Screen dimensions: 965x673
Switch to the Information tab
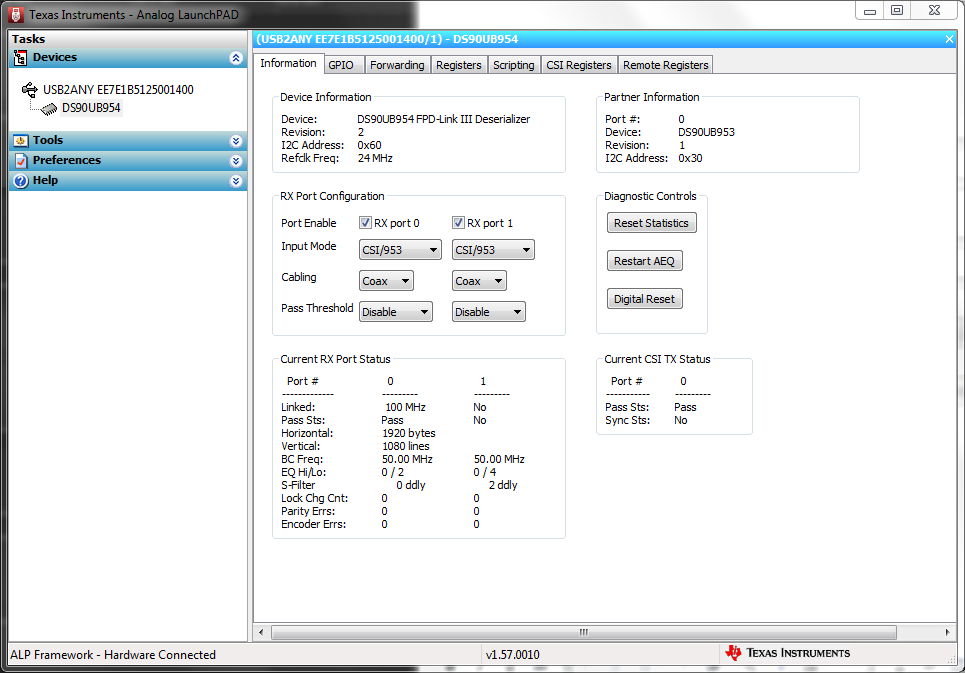point(288,63)
